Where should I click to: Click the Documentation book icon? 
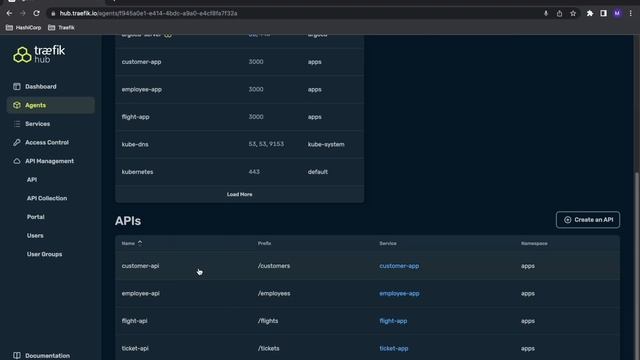17,356
